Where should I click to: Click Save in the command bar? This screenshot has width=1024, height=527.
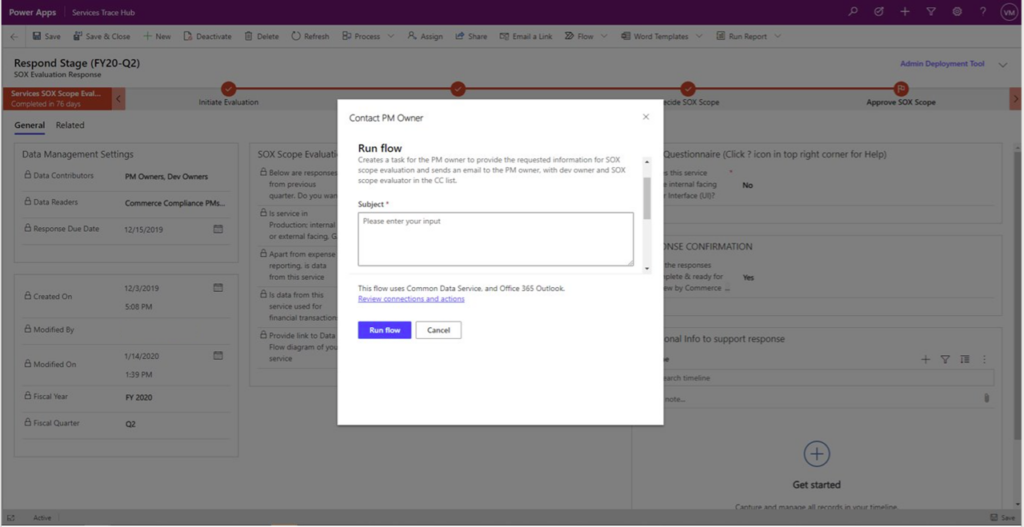(46, 37)
